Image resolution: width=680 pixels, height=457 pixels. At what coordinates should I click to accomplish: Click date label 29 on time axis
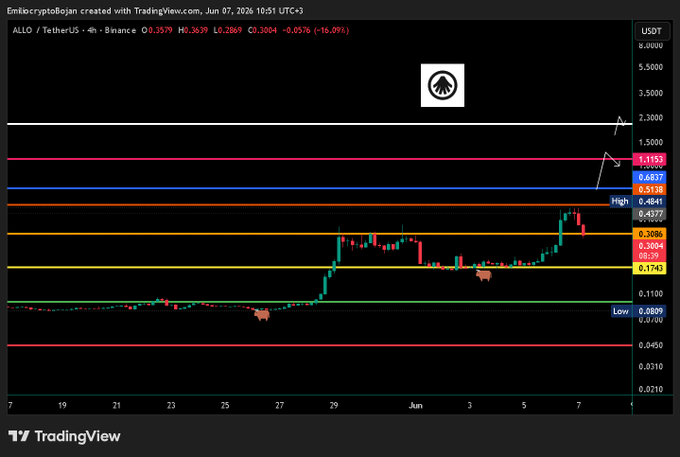click(x=333, y=405)
